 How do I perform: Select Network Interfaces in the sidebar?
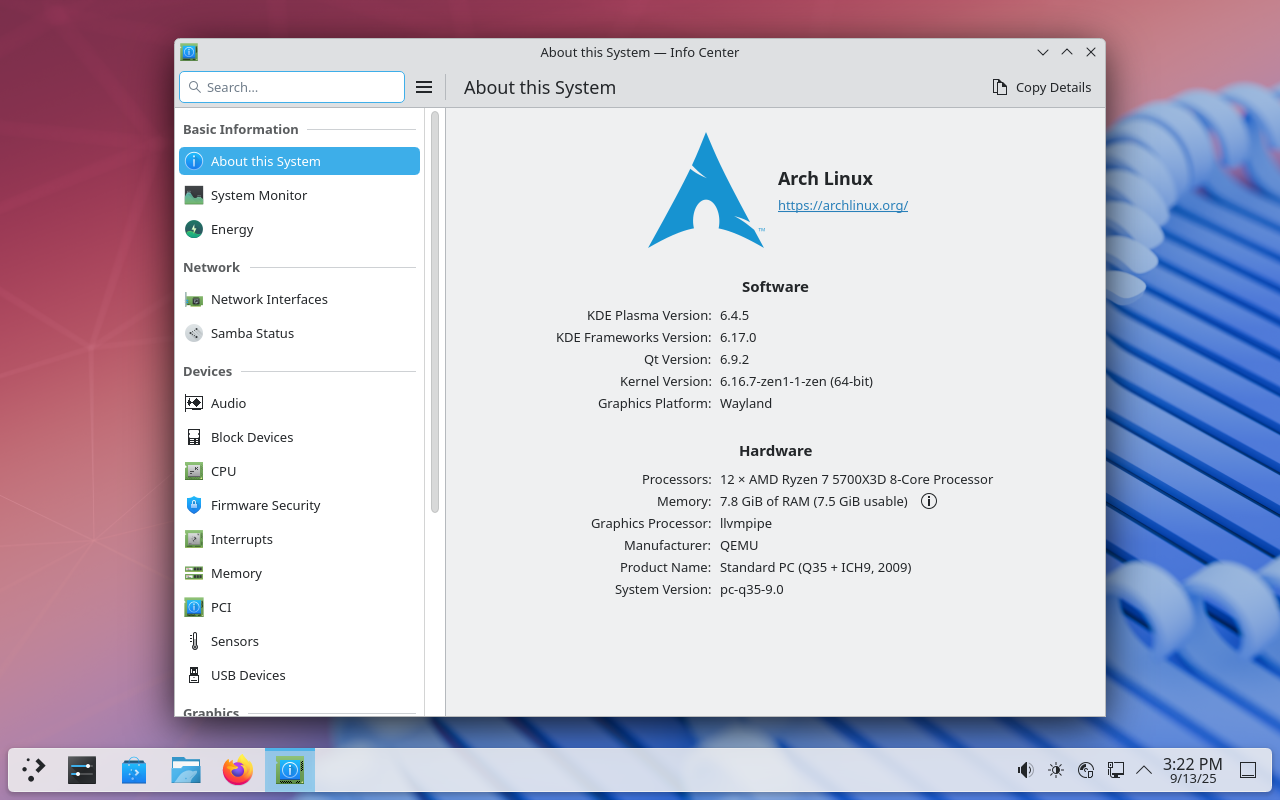pyautogui.click(x=268, y=299)
